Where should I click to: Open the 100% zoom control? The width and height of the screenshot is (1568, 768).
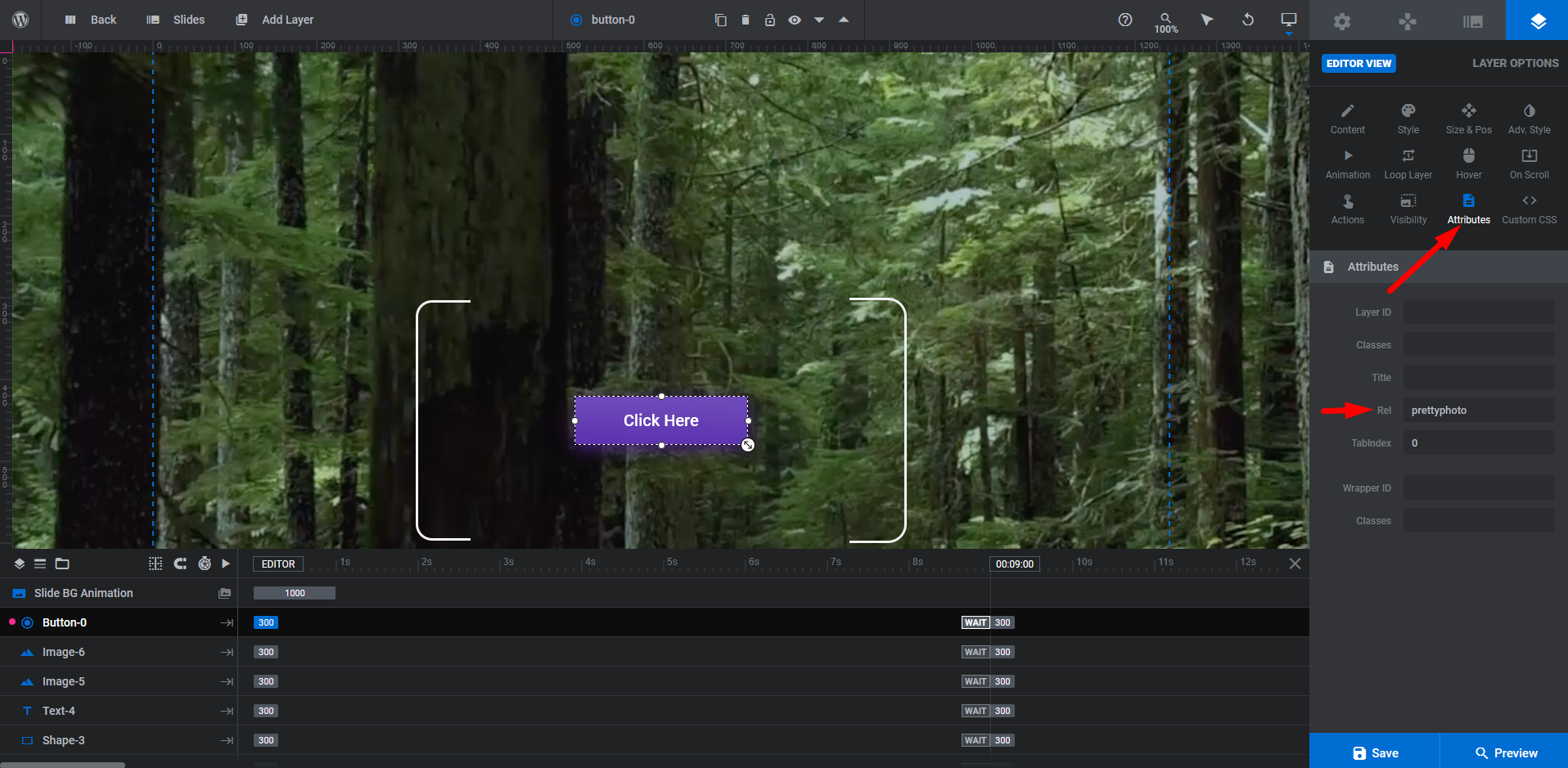coord(1166,23)
